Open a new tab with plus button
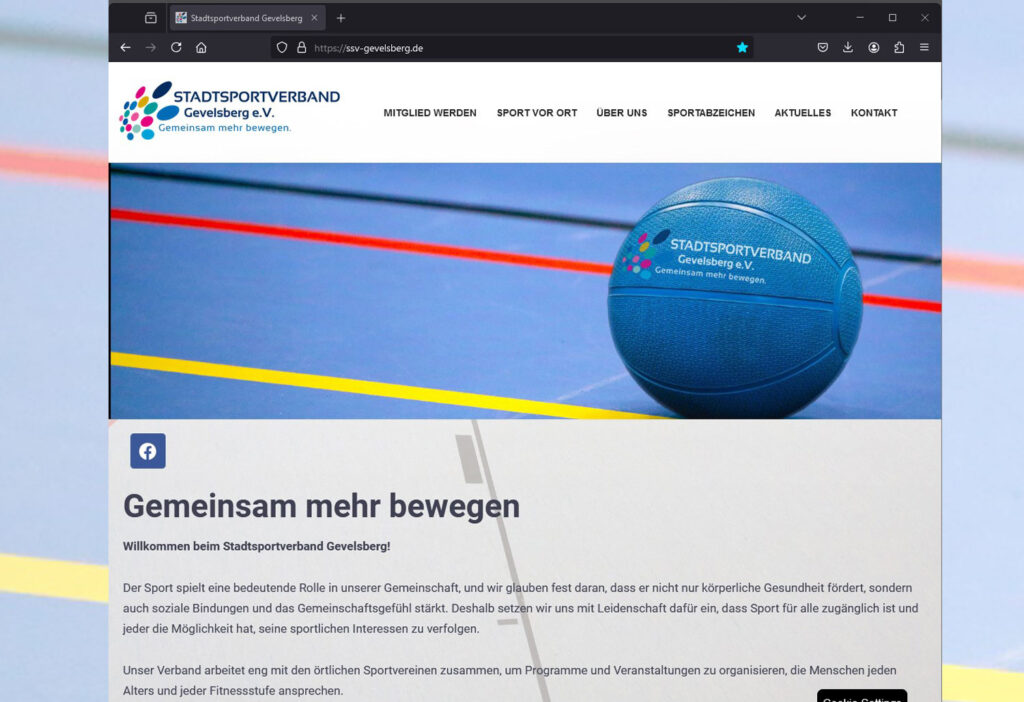This screenshot has width=1024, height=702. [341, 18]
